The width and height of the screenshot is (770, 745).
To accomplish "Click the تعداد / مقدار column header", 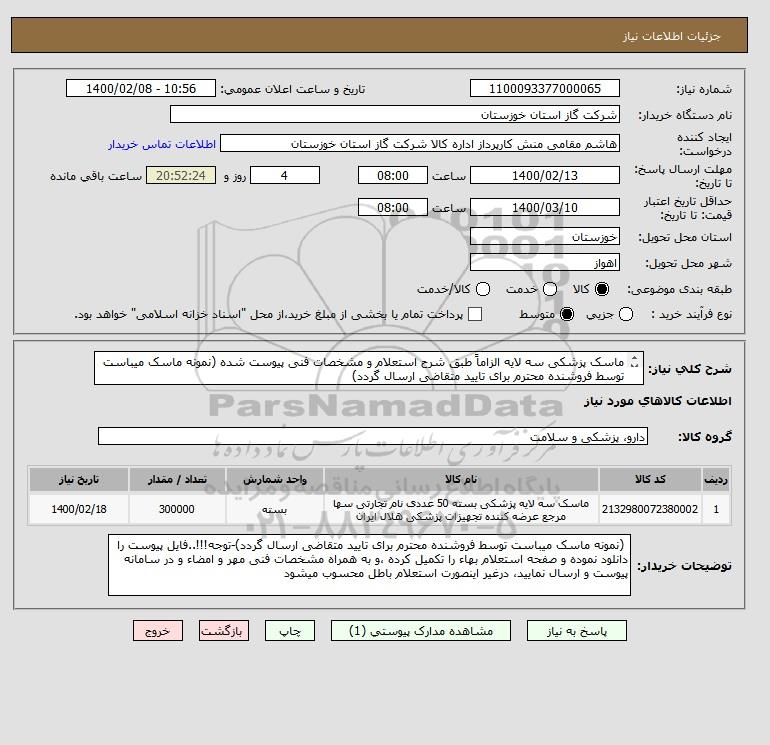I will pos(177,479).
